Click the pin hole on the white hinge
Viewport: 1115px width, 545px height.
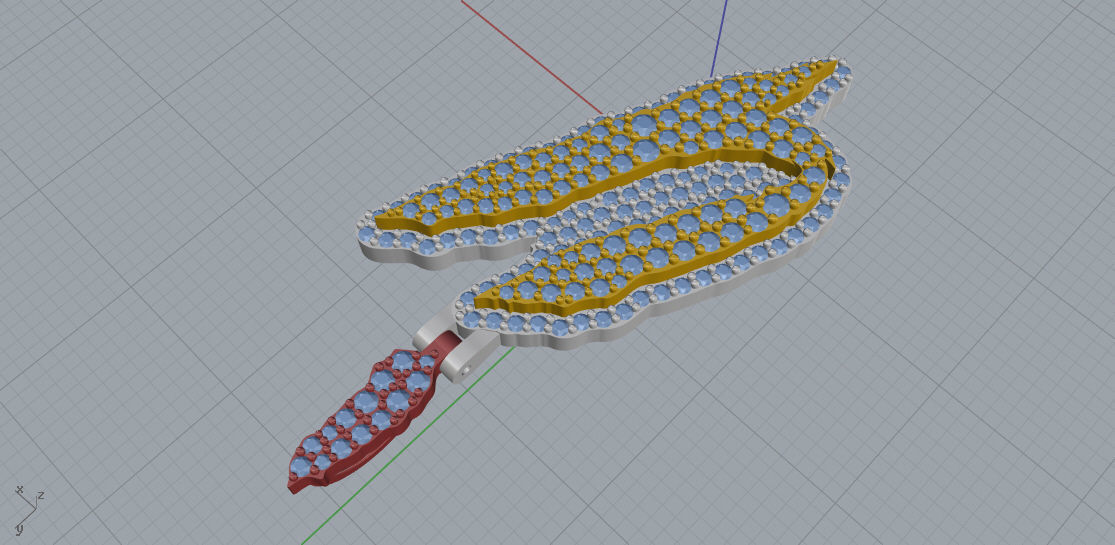[465, 371]
